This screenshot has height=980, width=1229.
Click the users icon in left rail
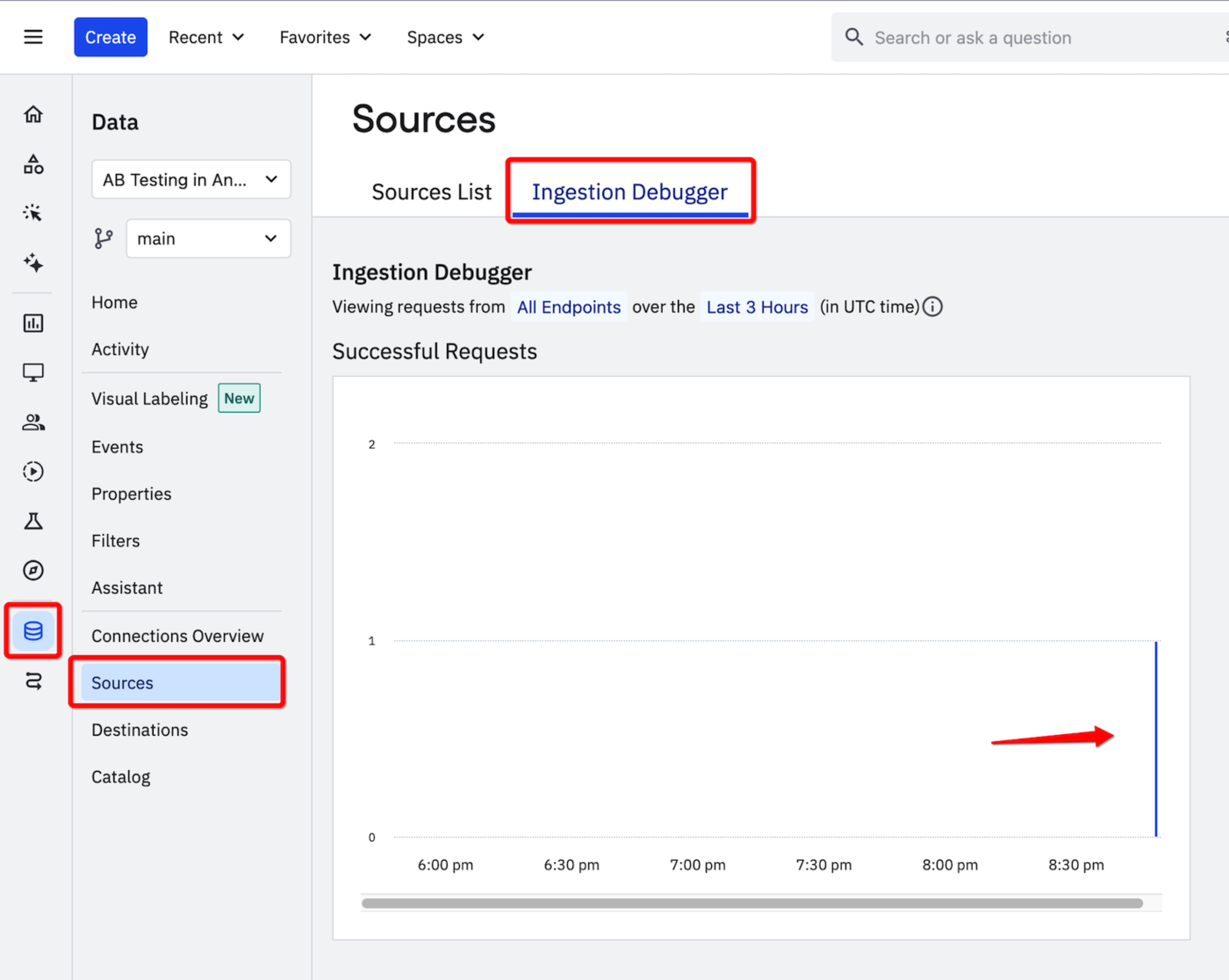click(33, 423)
